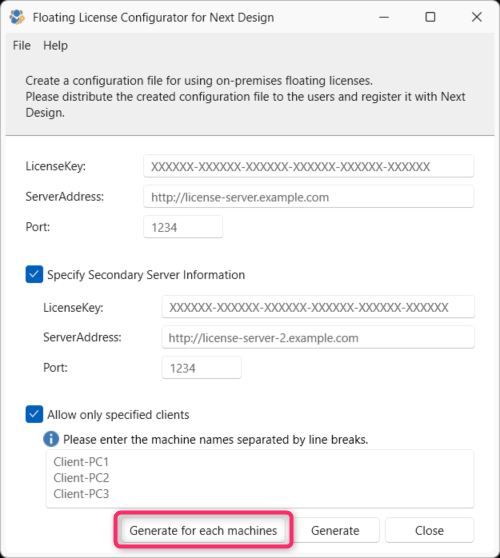Maximize the Floating License Configurator window
The width and height of the screenshot is (500, 558).
click(x=430, y=17)
